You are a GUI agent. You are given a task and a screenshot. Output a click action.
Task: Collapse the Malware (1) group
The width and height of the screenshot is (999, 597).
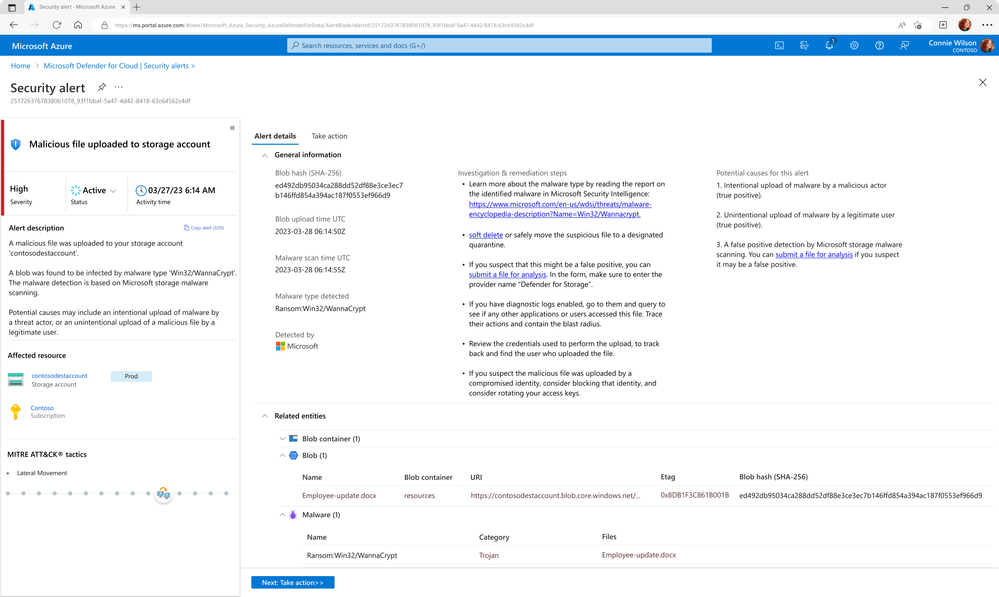click(282, 515)
